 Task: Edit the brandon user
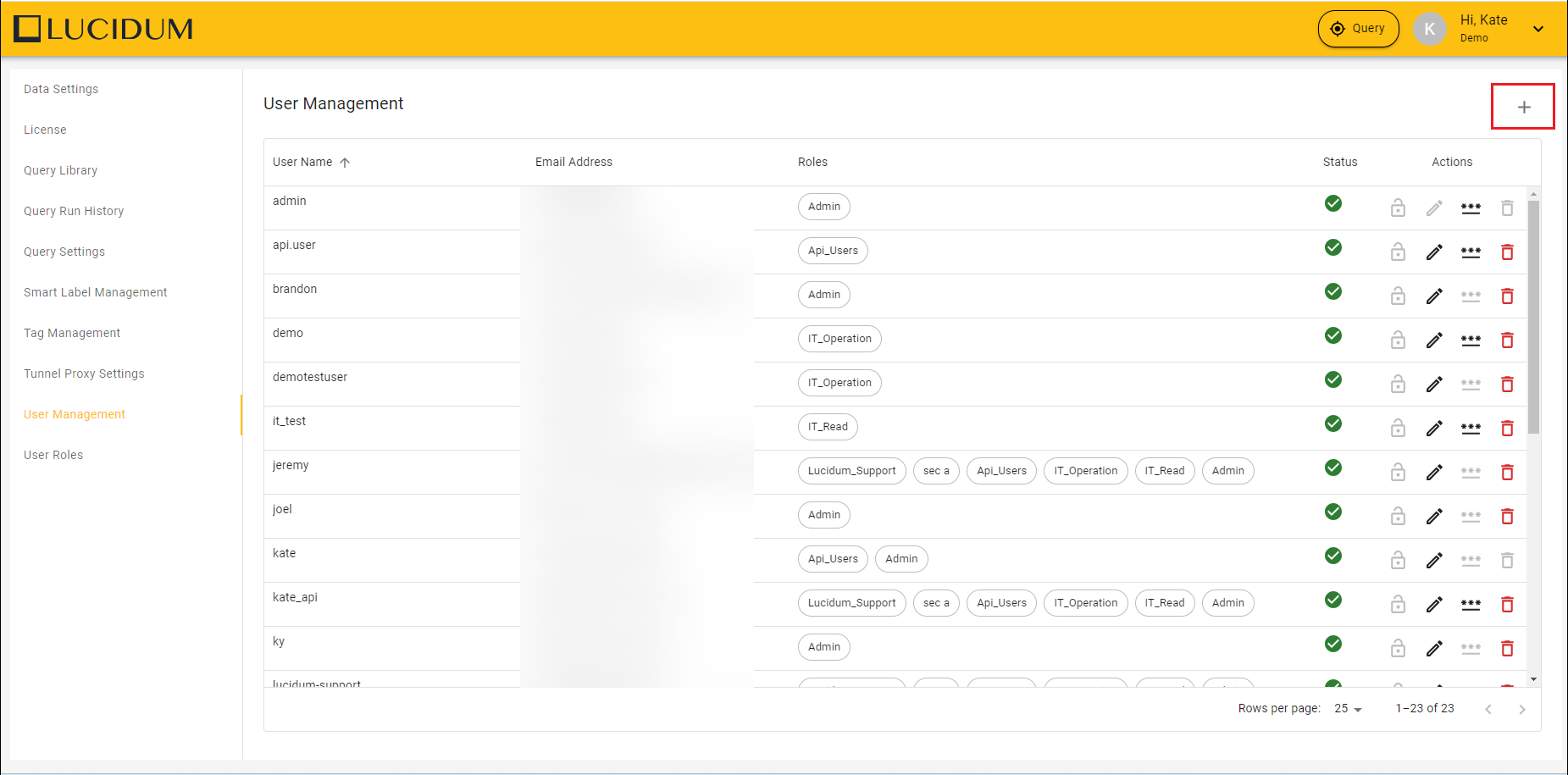[1434, 296]
